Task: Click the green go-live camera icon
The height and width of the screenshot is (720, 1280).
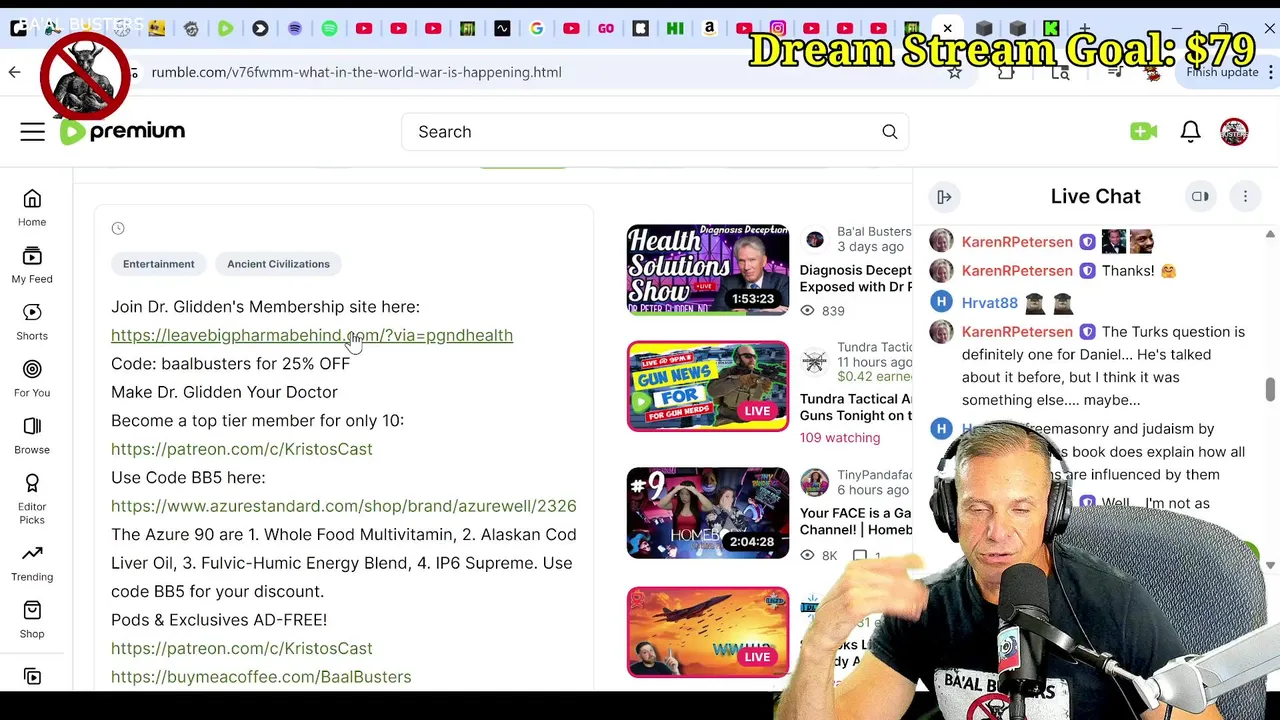Action: pyautogui.click(x=1143, y=132)
